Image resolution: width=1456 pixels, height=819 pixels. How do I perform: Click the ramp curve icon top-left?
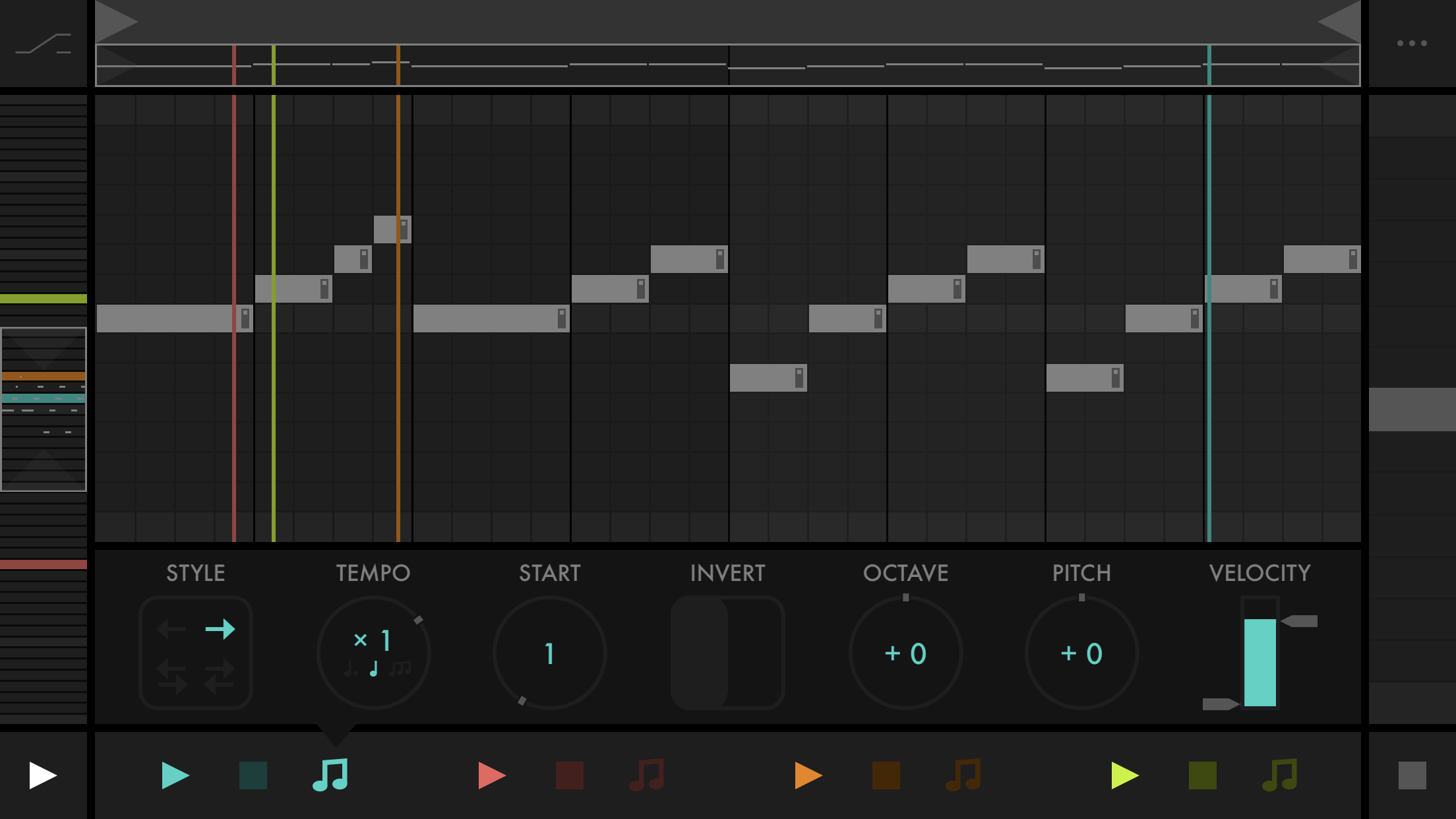click(44, 44)
